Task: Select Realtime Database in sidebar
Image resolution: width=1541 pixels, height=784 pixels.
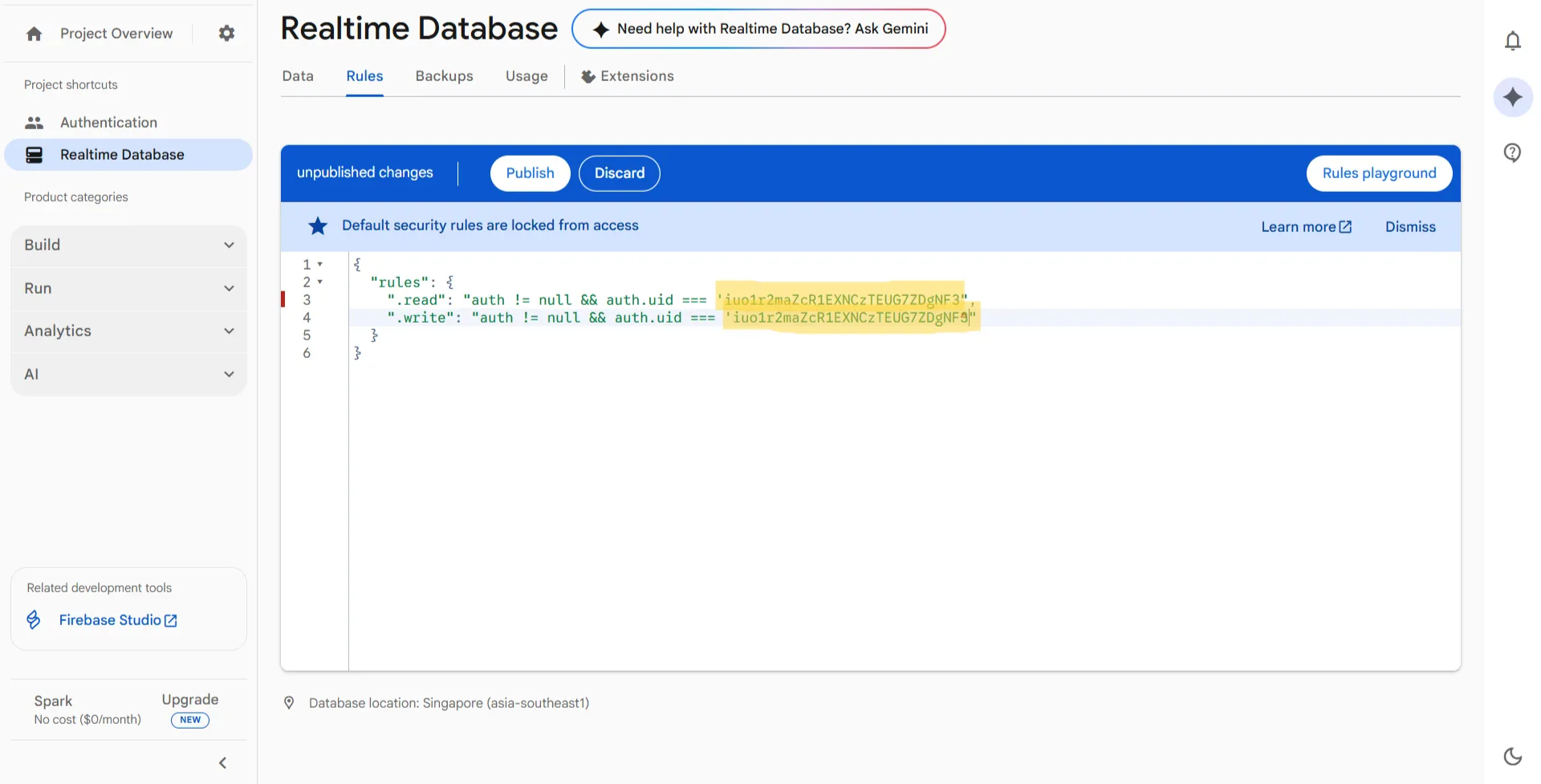Action: [128, 155]
